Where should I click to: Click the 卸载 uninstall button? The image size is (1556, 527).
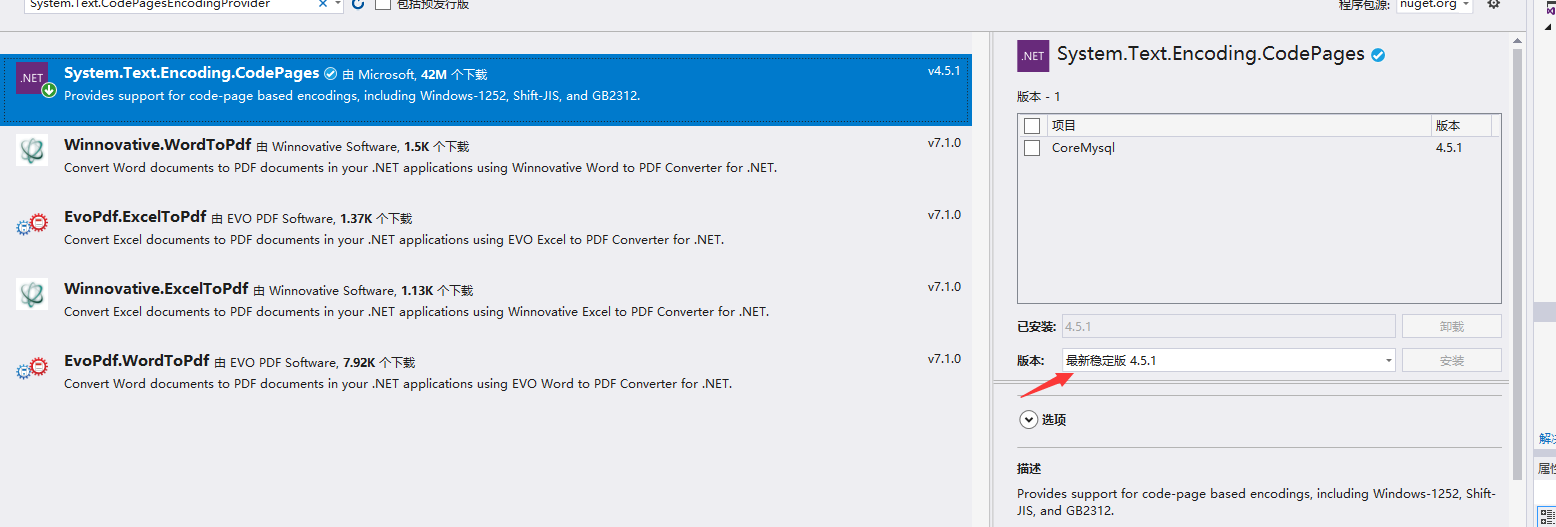click(1451, 326)
